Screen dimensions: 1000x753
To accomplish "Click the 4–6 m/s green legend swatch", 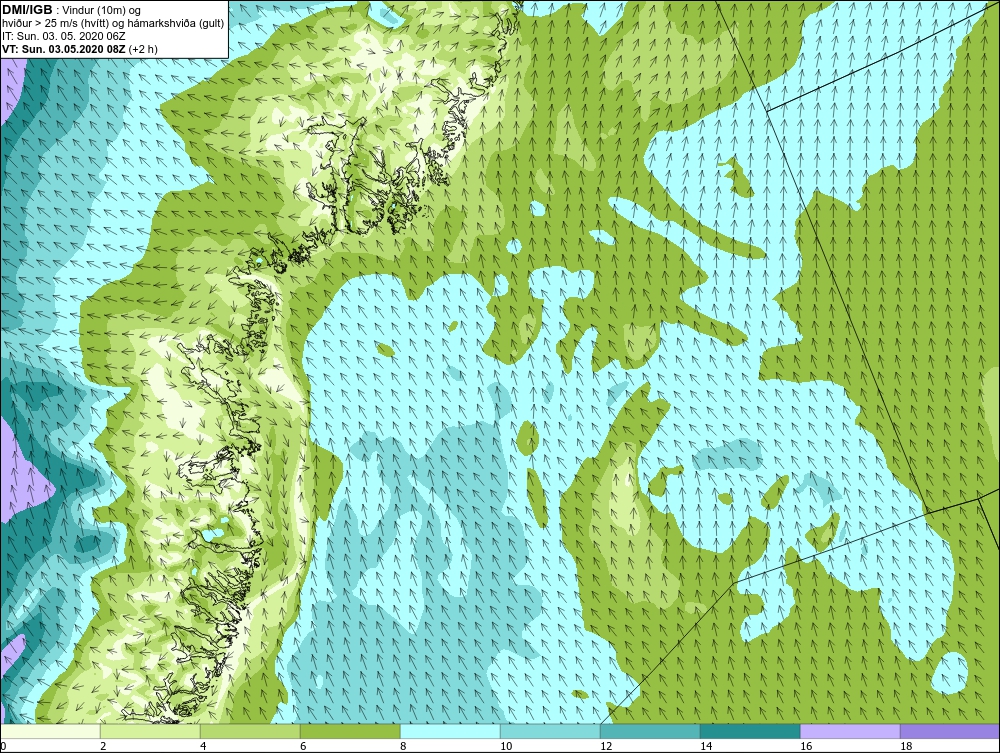I will pos(250,731).
